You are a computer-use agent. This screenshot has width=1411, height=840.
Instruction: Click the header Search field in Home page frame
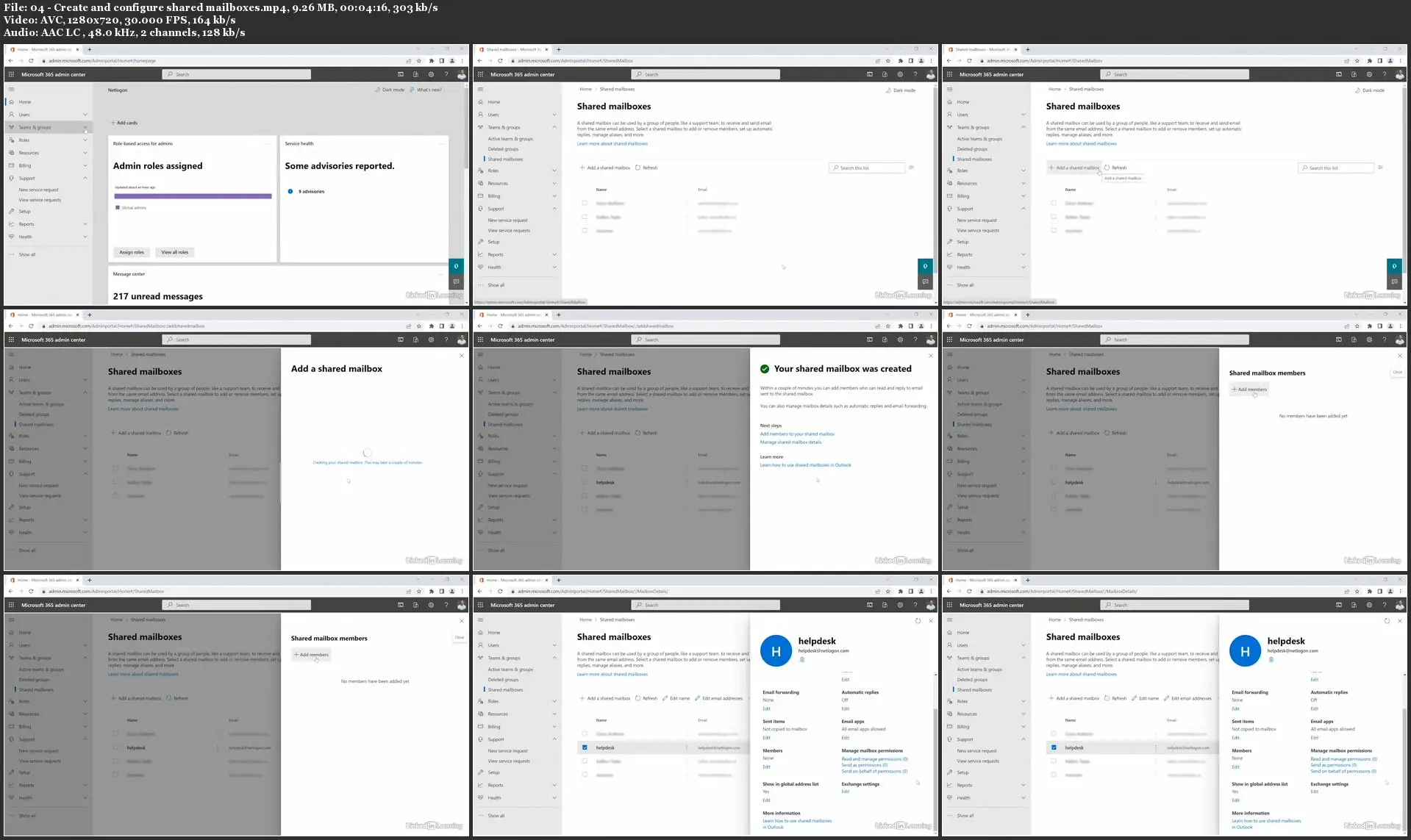point(236,74)
